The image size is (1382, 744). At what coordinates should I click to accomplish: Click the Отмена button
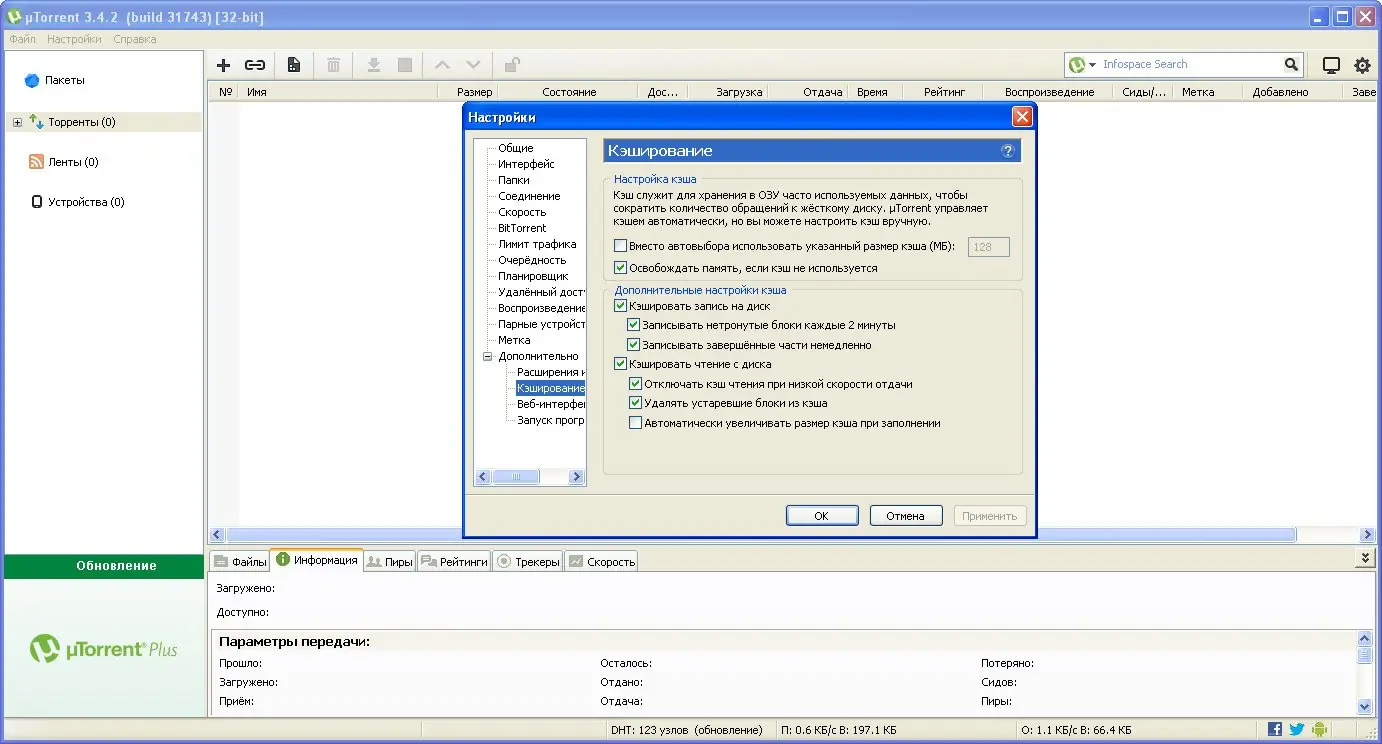(x=906, y=515)
